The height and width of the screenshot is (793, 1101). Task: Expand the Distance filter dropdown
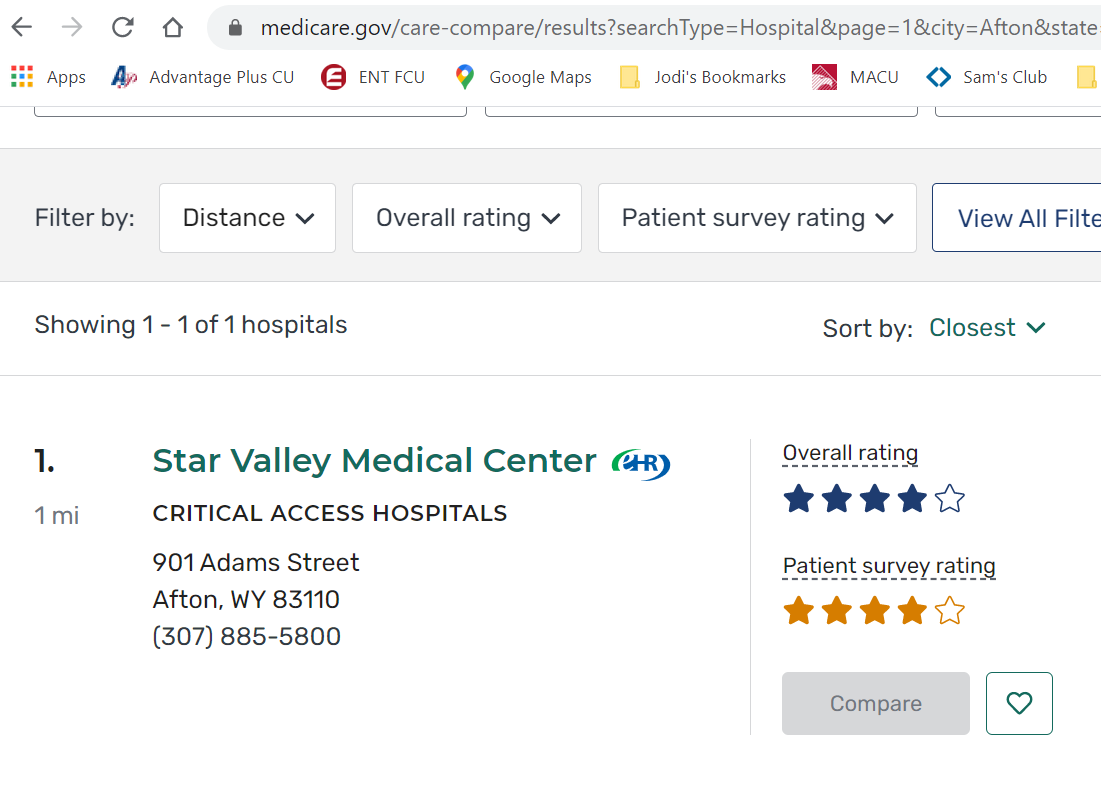click(247, 218)
